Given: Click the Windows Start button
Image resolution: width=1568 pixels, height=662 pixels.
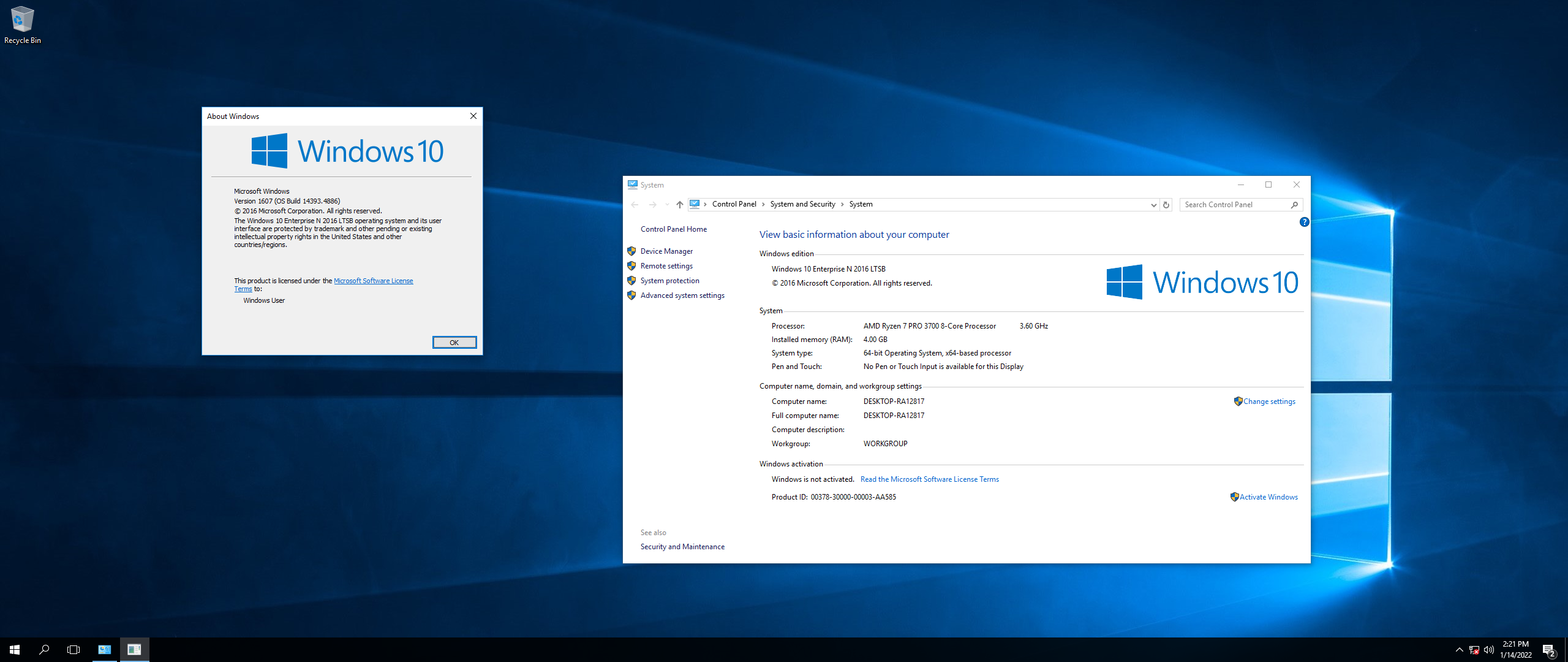Looking at the screenshot, I should coord(15,650).
